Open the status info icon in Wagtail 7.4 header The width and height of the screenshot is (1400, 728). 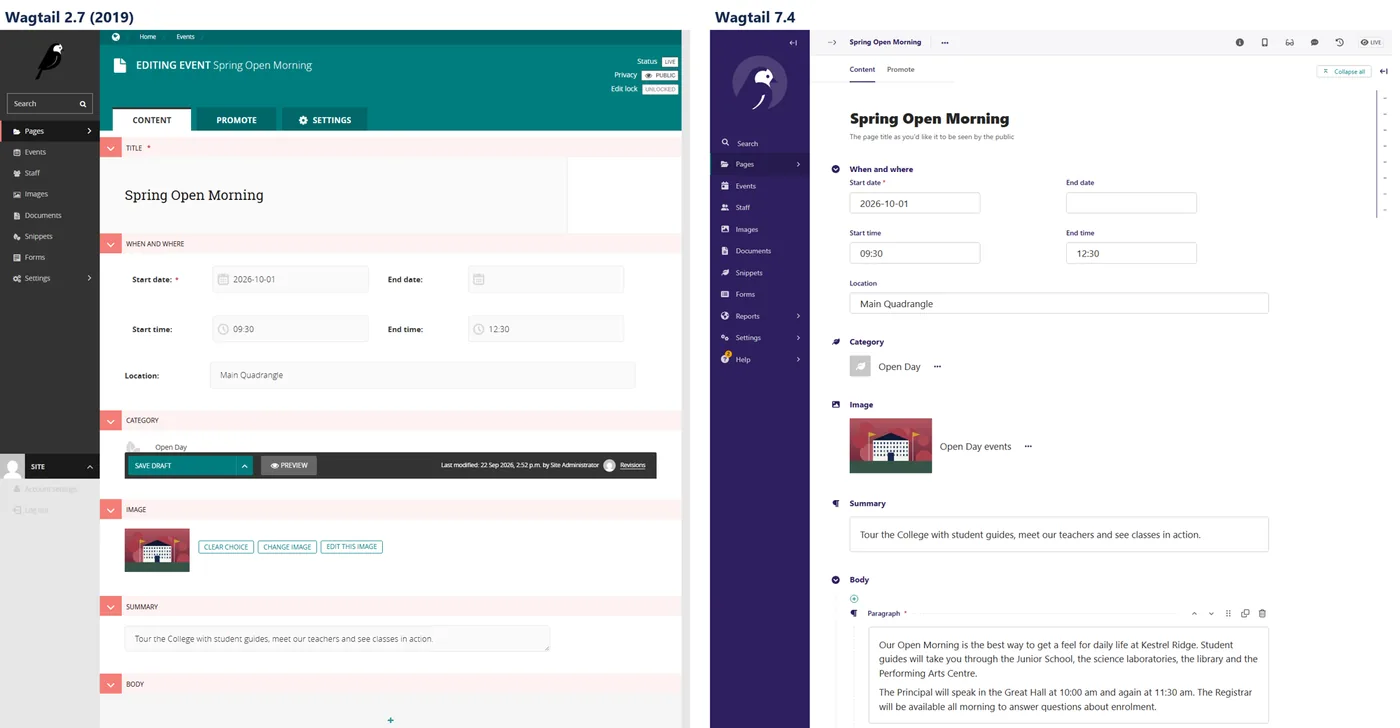[x=1240, y=43]
